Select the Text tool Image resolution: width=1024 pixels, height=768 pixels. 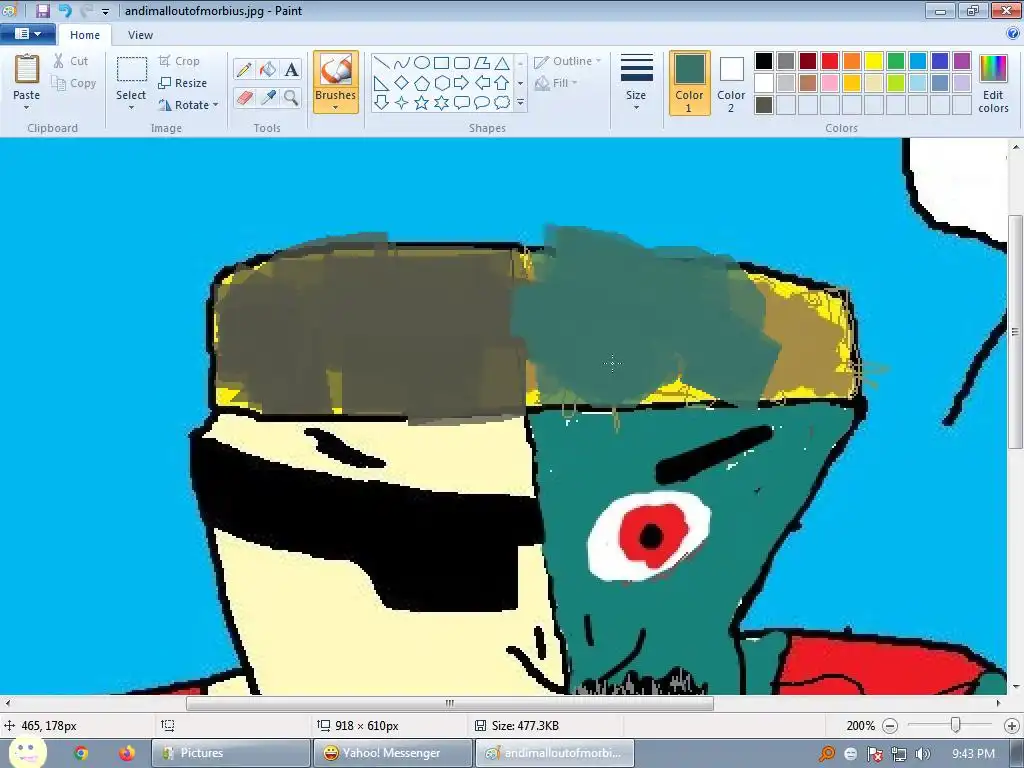click(x=291, y=69)
